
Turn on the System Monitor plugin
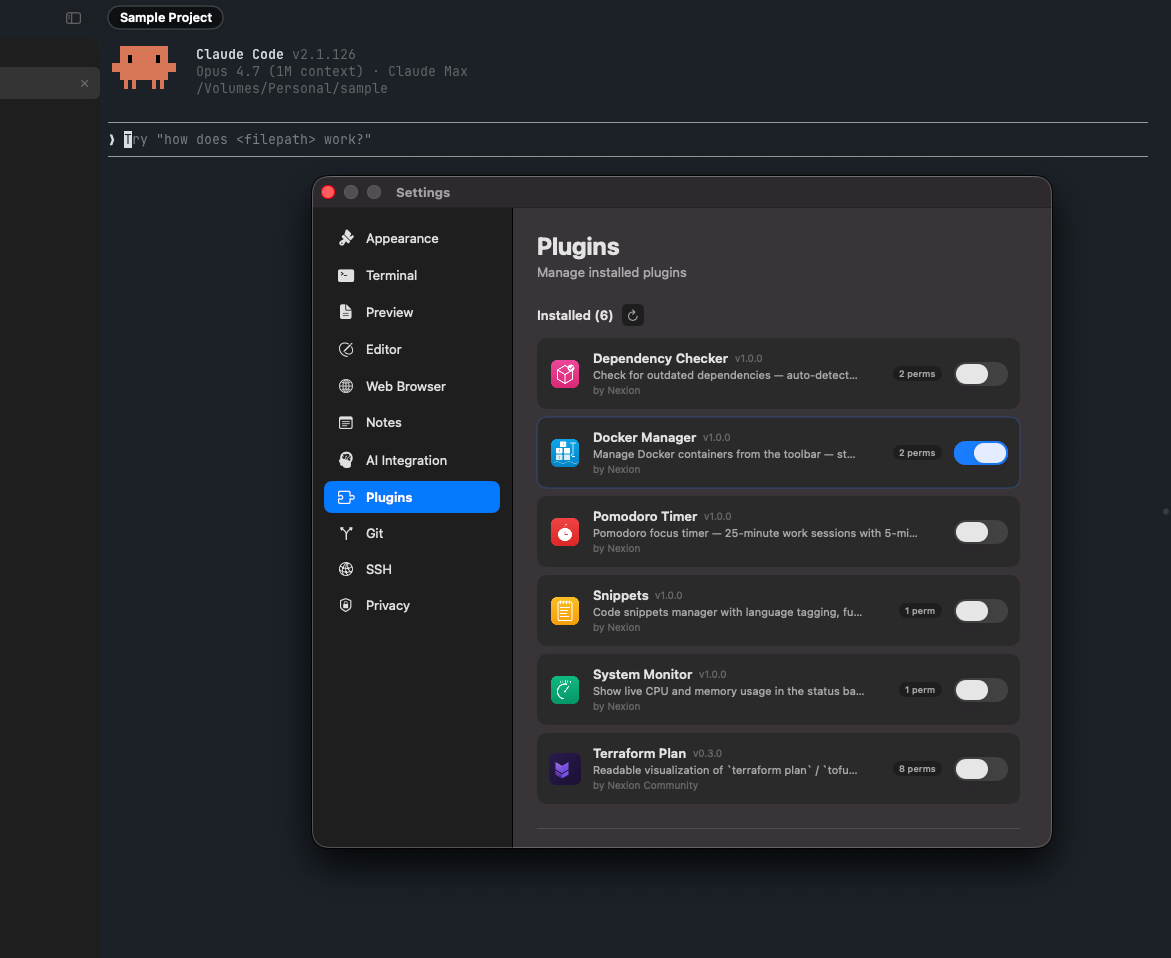981,690
